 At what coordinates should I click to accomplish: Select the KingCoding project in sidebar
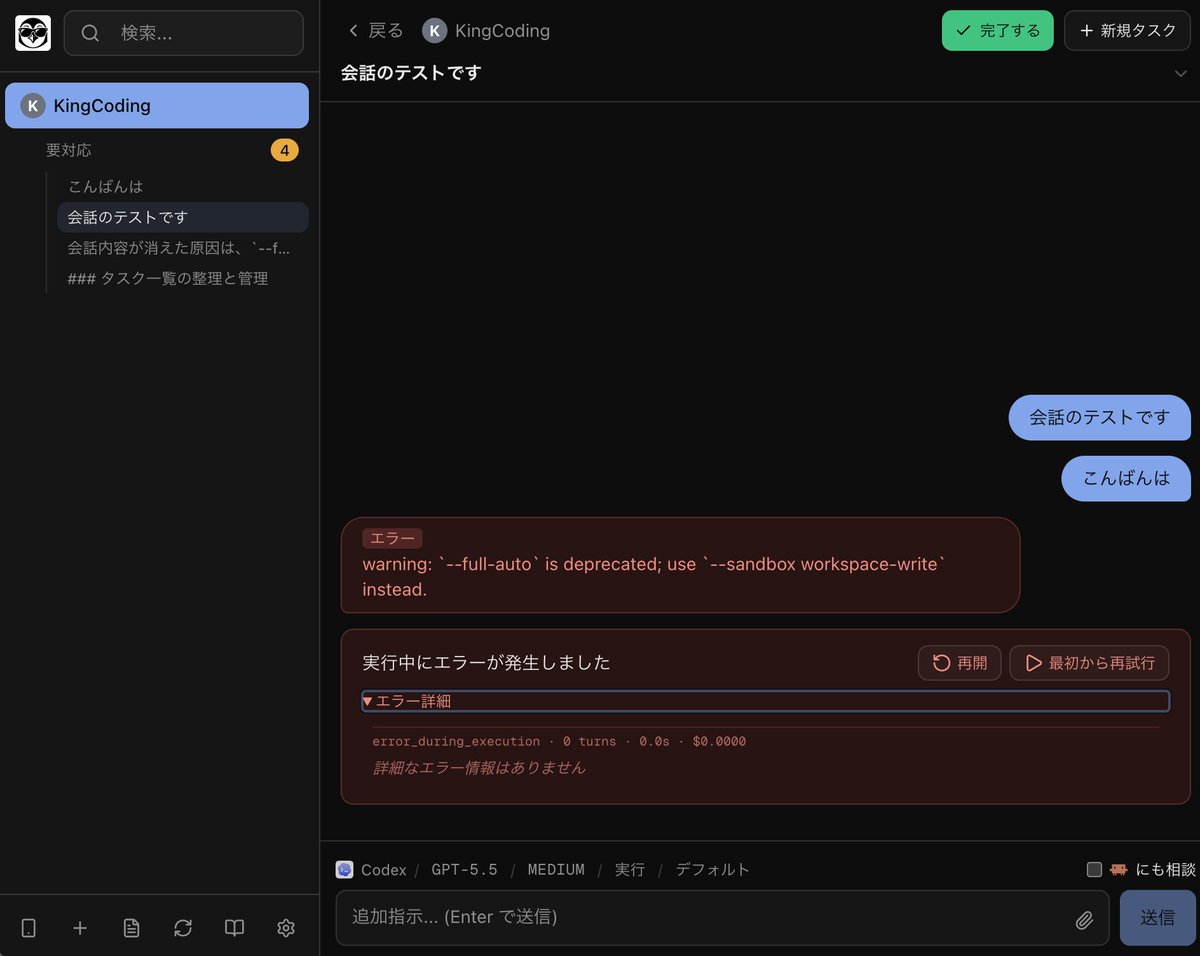coord(157,106)
